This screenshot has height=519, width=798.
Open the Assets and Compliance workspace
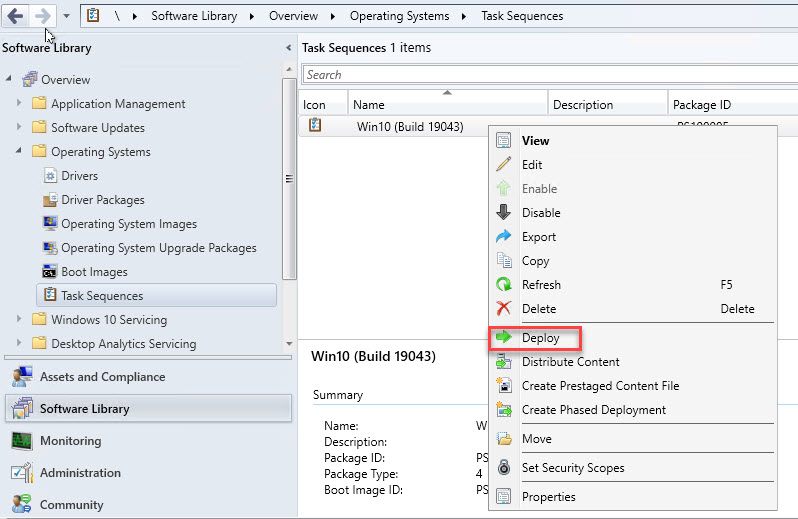(x=102, y=377)
